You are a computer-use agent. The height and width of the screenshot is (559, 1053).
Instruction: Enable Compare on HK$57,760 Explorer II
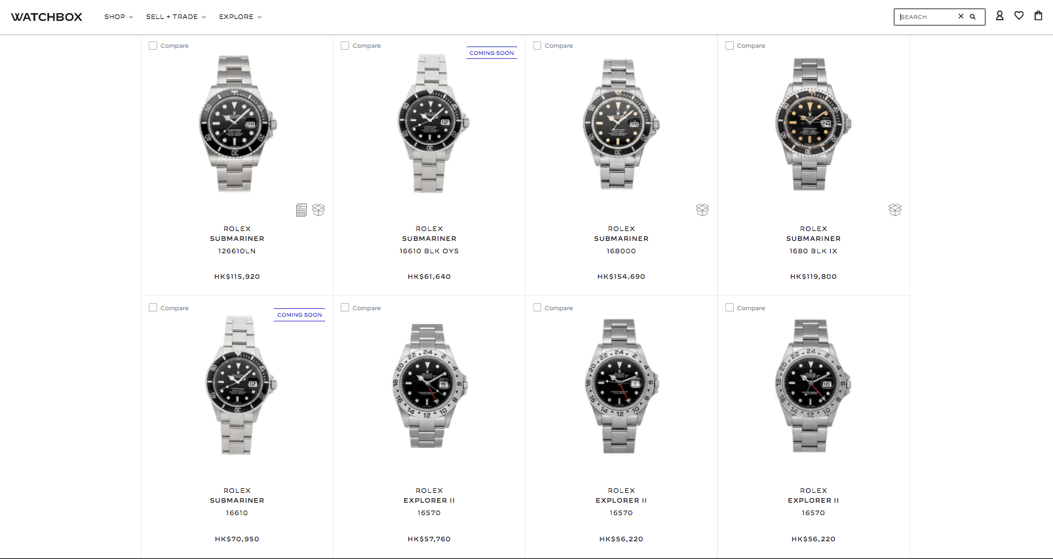tap(345, 308)
